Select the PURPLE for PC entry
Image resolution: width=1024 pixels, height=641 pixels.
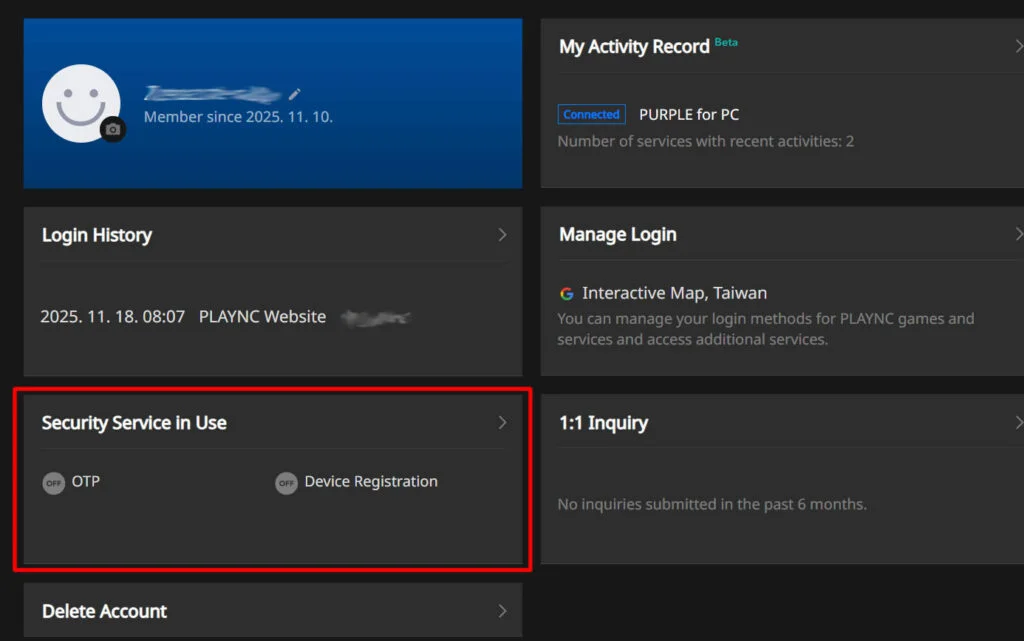(689, 115)
